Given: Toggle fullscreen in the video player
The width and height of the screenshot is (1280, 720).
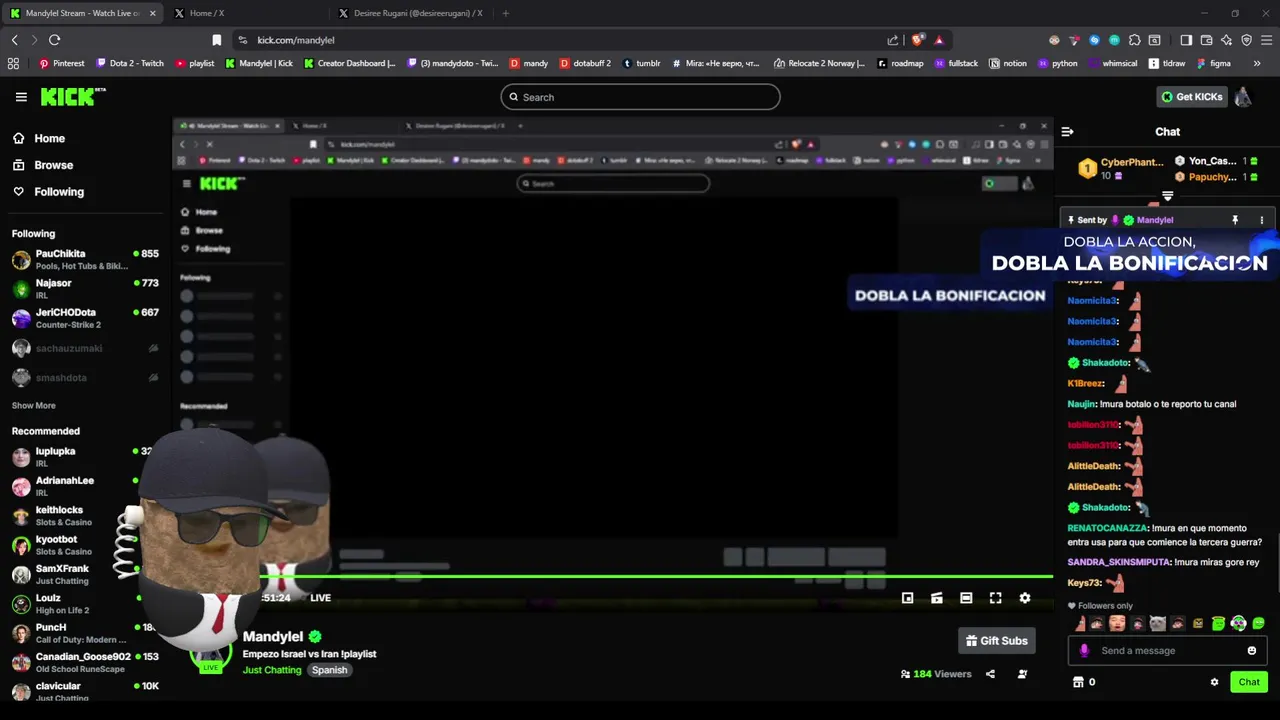Looking at the screenshot, I should tap(995, 598).
